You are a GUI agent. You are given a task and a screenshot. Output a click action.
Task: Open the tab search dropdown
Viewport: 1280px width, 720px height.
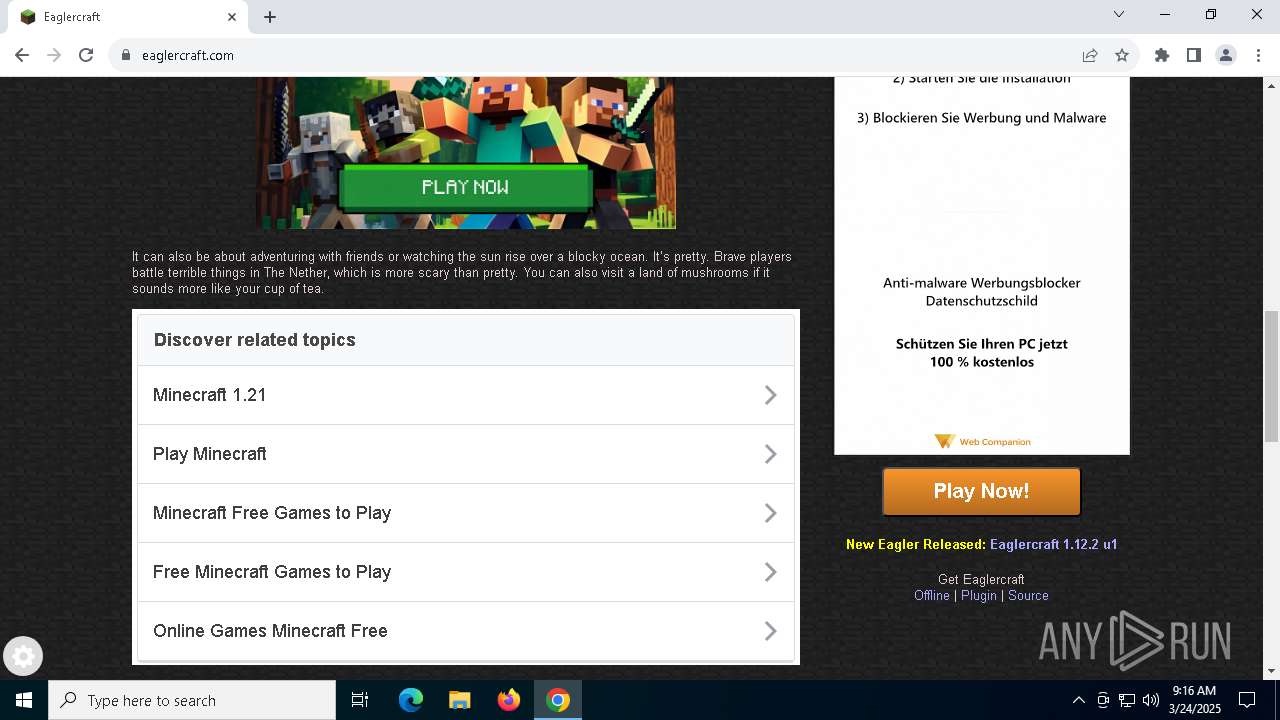pyautogui.click(x=1119, y=15)
